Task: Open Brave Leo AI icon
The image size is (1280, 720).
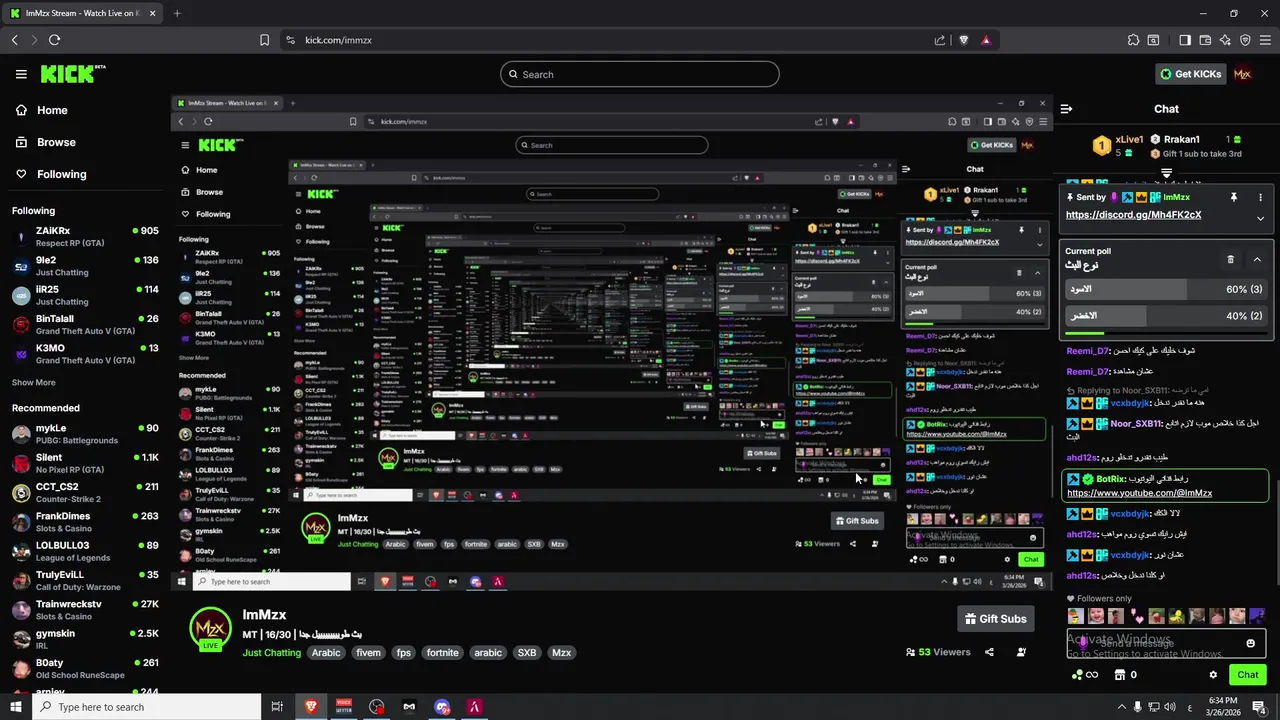Action: (1225, 40)
